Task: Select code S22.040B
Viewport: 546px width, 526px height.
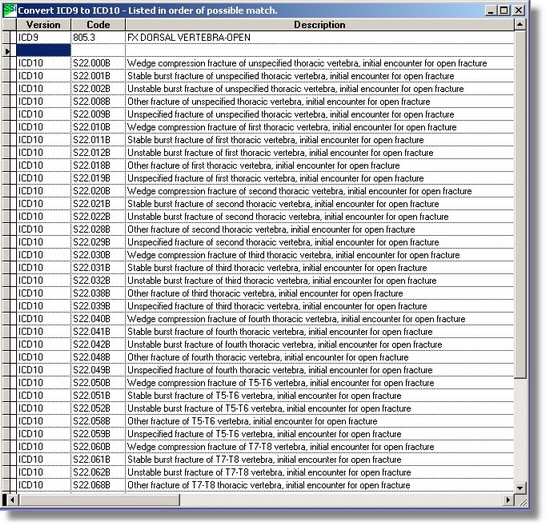Action: [x=98, y=319]
